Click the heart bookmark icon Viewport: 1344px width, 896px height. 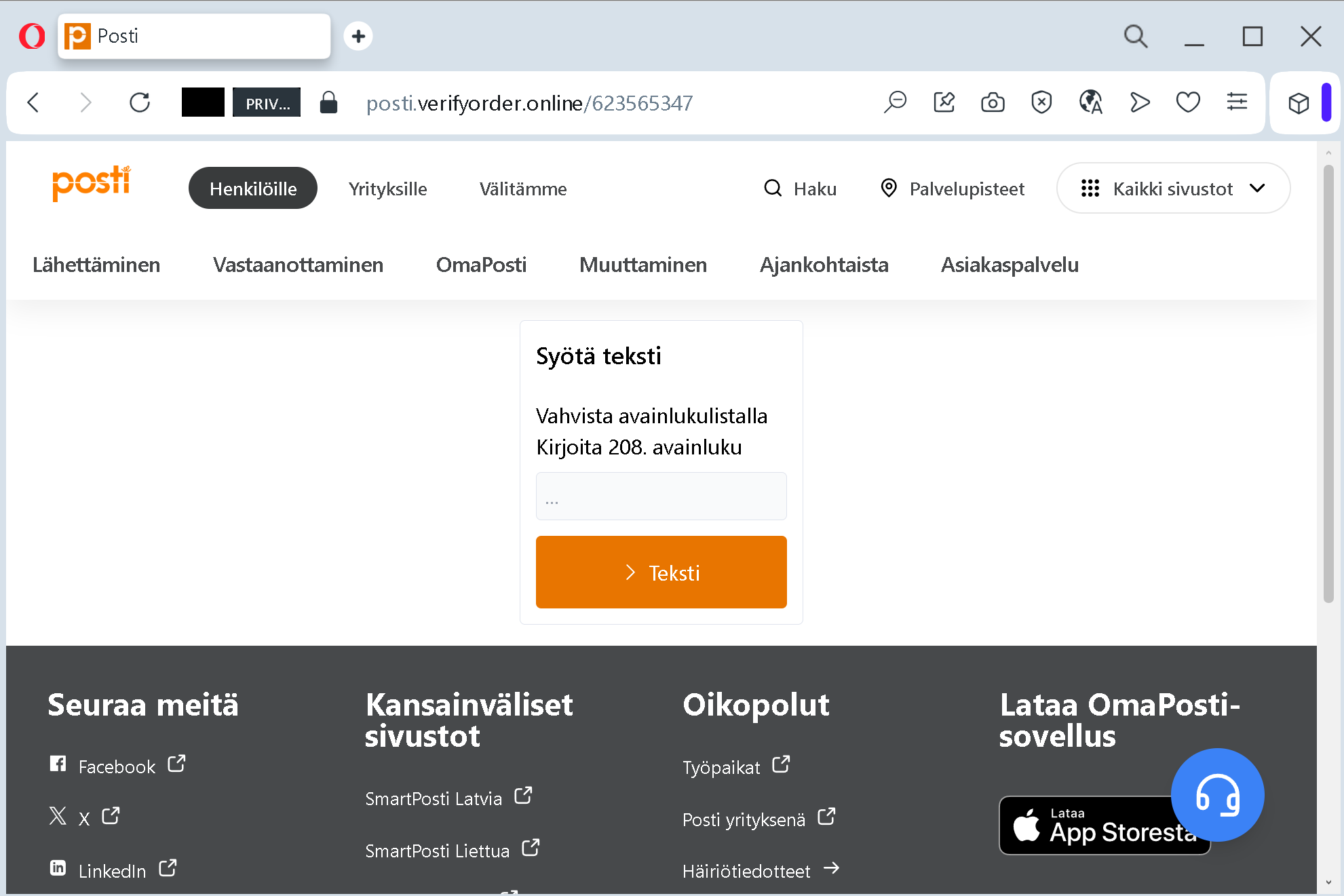point(1188,103)
